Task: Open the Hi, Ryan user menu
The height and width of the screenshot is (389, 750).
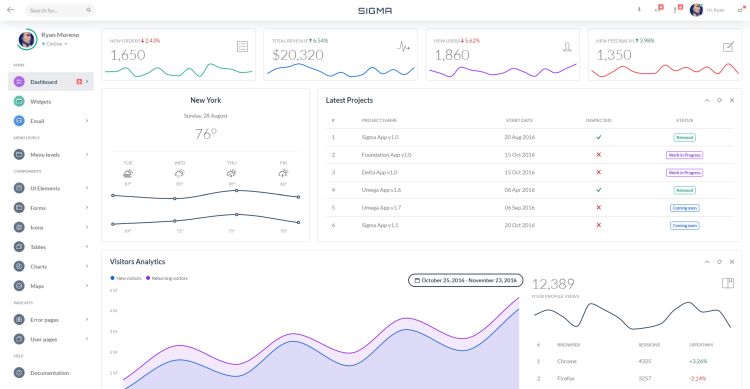Action: pyautogui.click(x=716, y=10)
